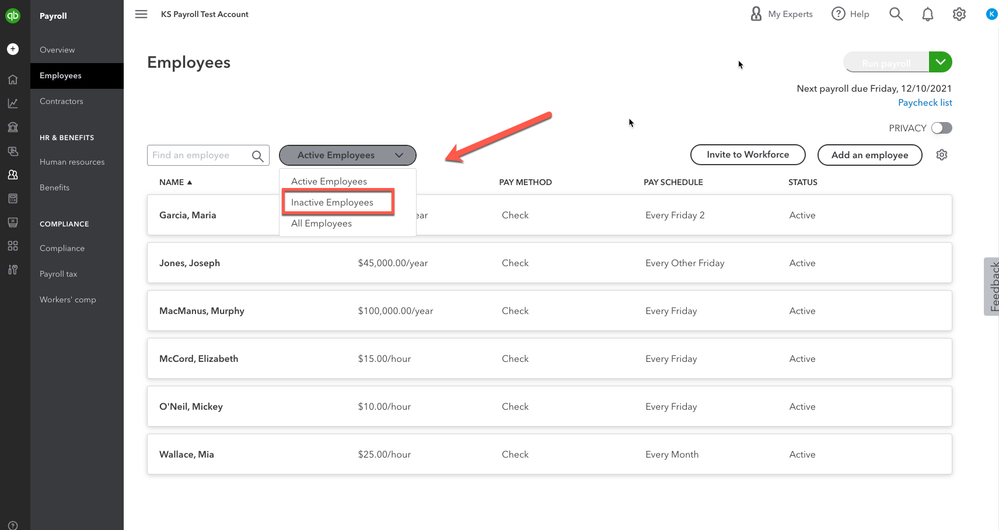The image size is (999, 530).
Task: Open O'Neil, Mickey employee row
Action: pos(549,406)
